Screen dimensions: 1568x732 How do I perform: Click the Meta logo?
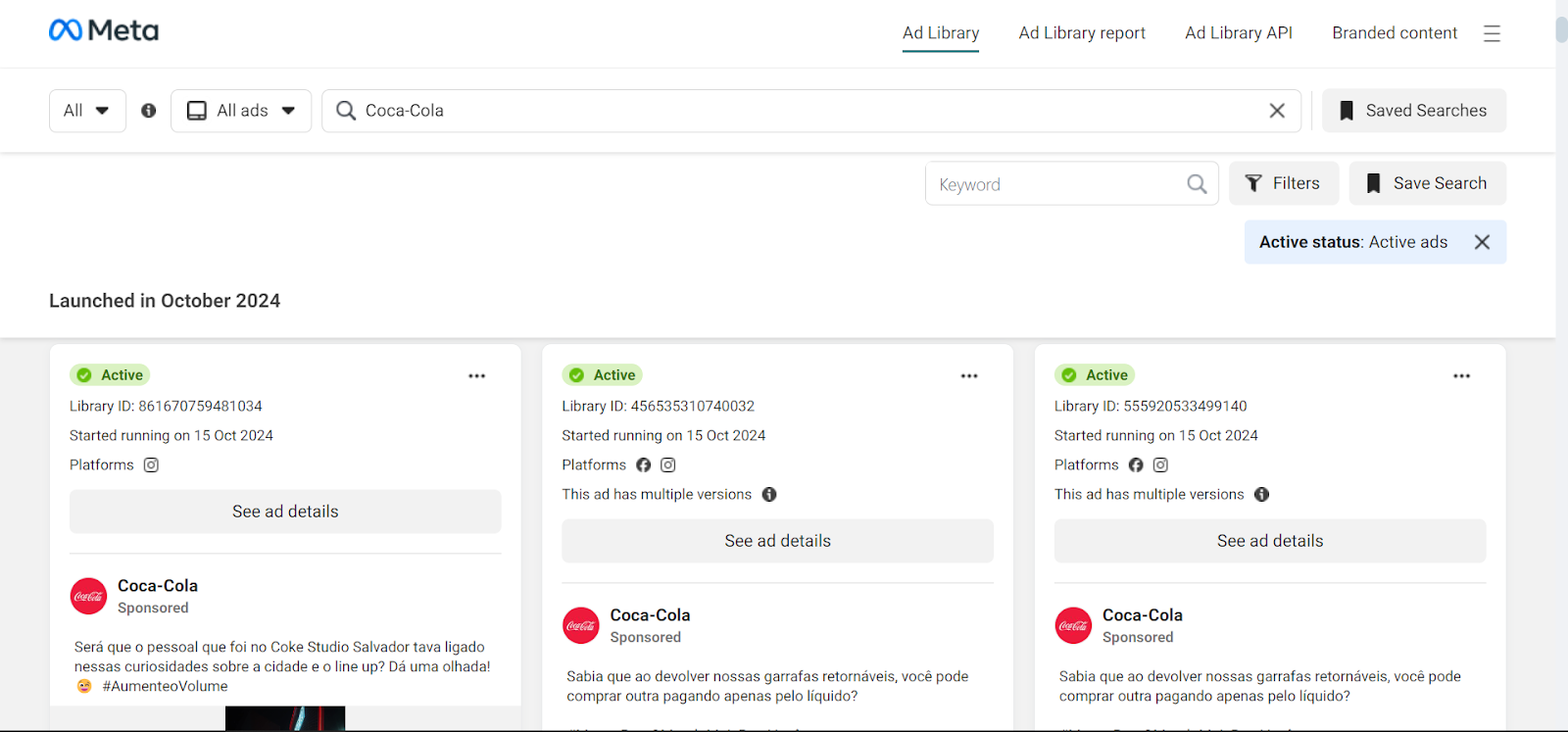pos(104,31)
